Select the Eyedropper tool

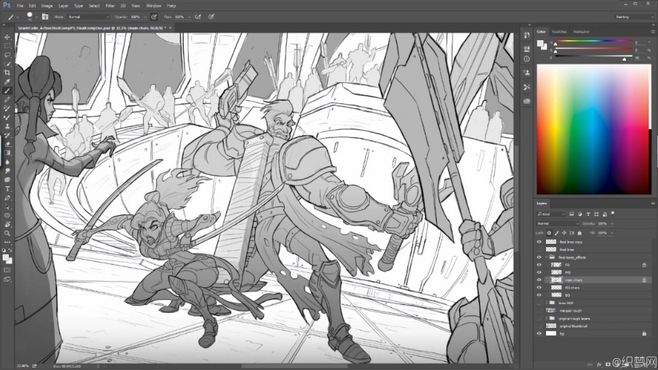tap(7, 81)
